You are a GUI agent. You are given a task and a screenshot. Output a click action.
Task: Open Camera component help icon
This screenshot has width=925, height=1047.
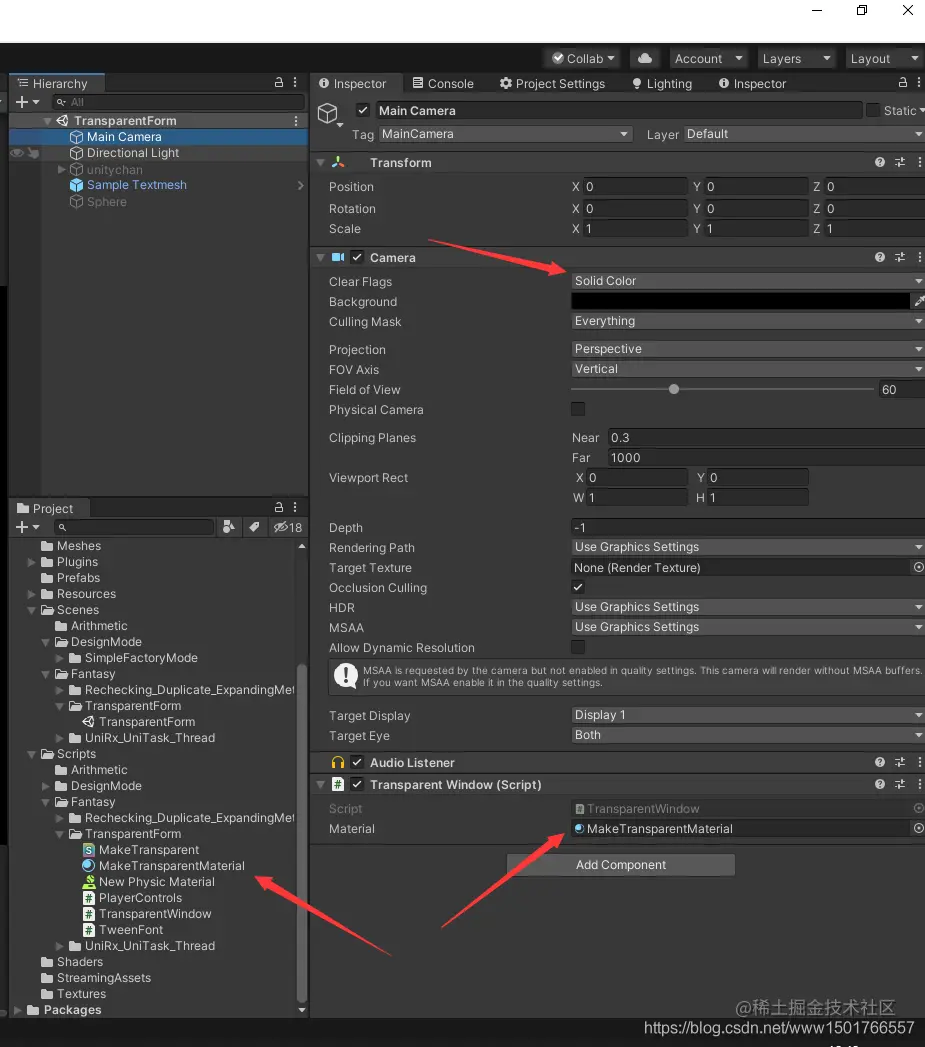coord(880,257)
